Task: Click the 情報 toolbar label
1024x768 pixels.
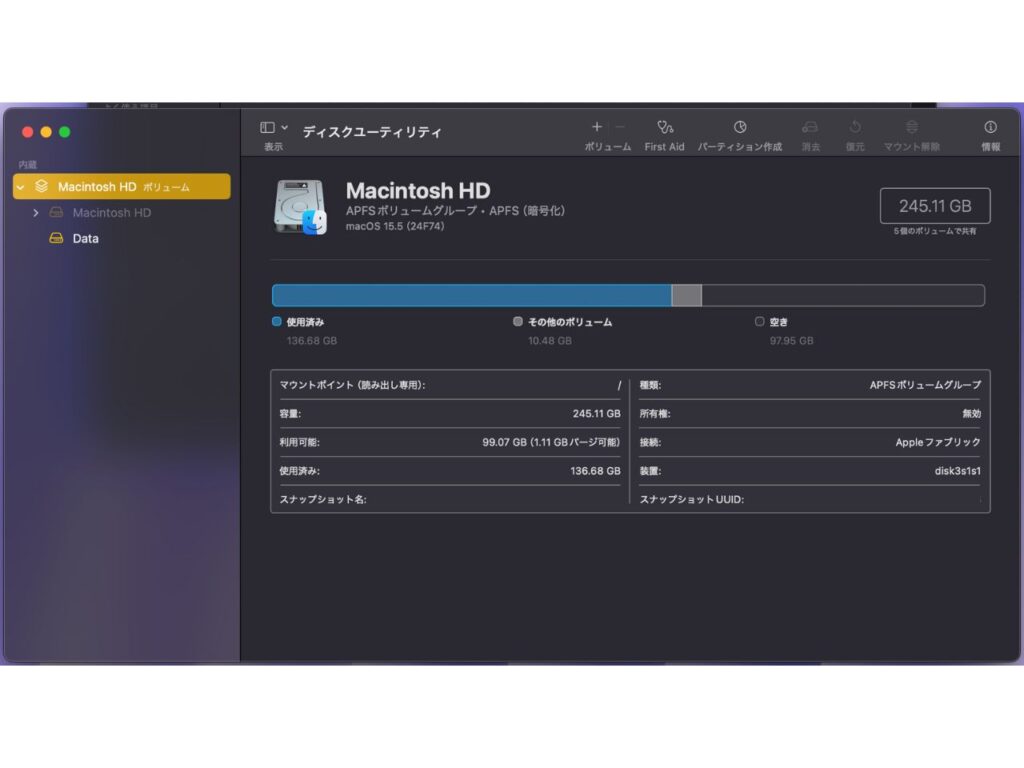Action: pyautogui.click(x=991, y=147)
